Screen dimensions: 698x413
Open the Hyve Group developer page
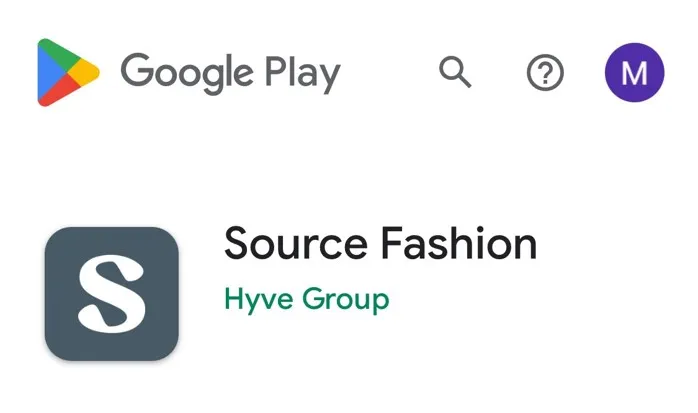click(x=306, y=298)
